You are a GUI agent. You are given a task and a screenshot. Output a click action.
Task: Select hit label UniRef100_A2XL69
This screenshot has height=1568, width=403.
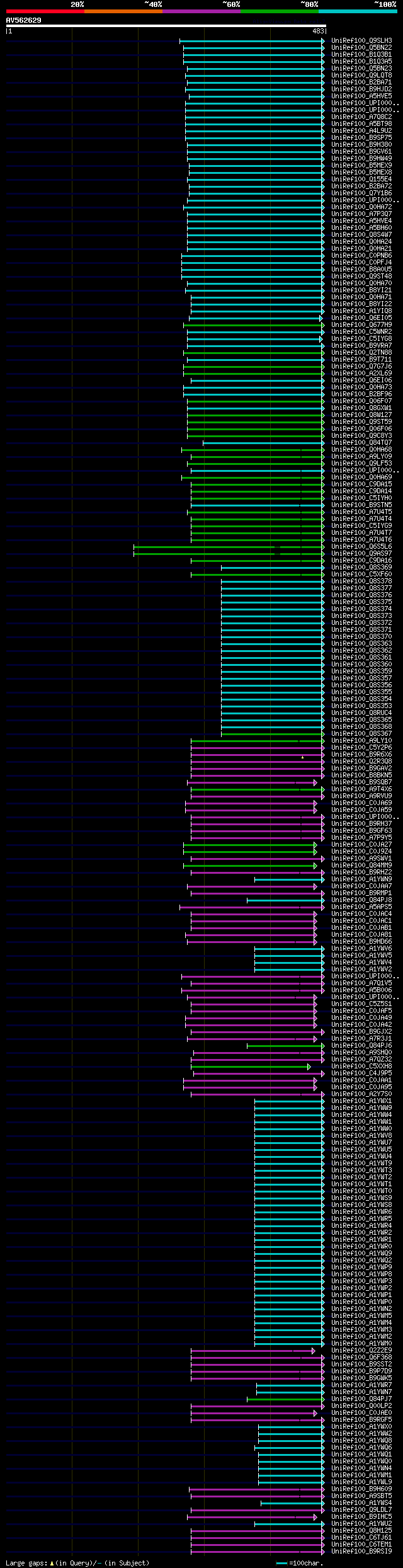coord(361,374)
